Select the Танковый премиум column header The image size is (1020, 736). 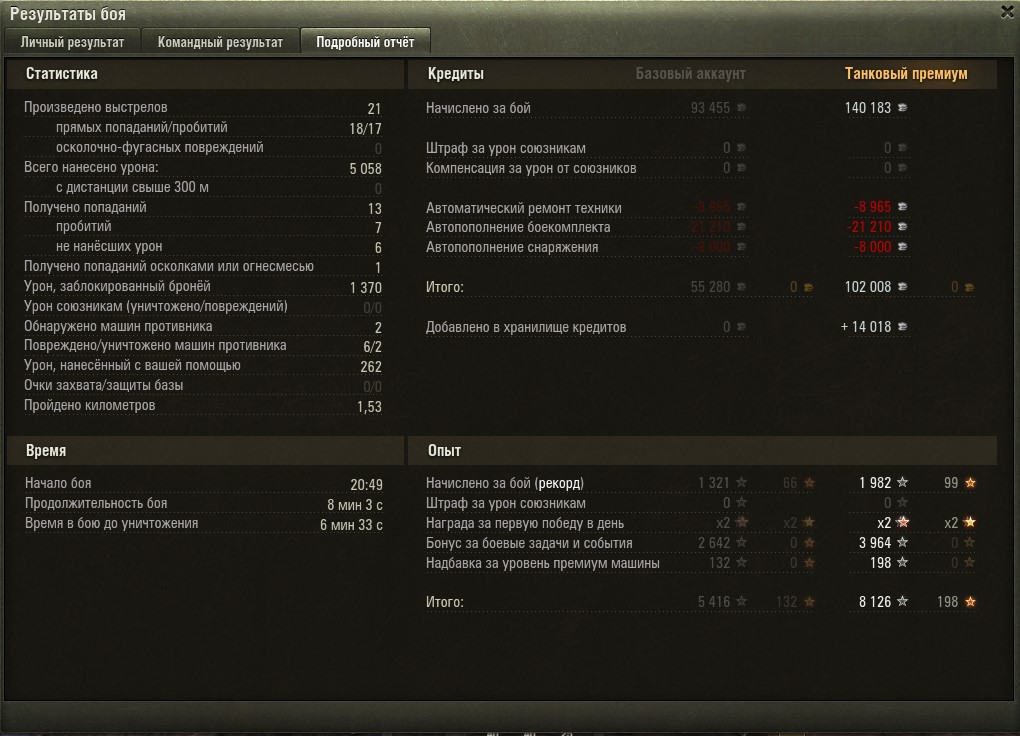click(x=906, y=74)
